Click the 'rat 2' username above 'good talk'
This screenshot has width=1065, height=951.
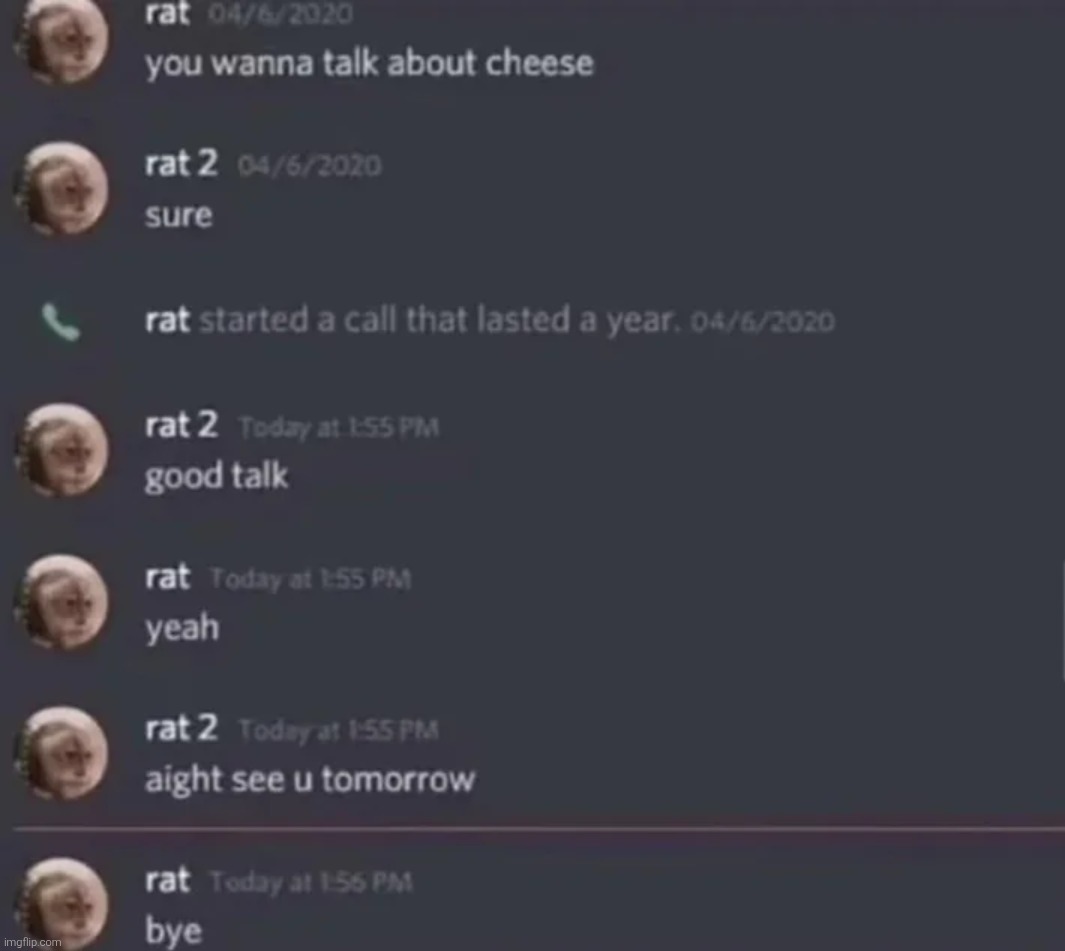click(181, 426)
